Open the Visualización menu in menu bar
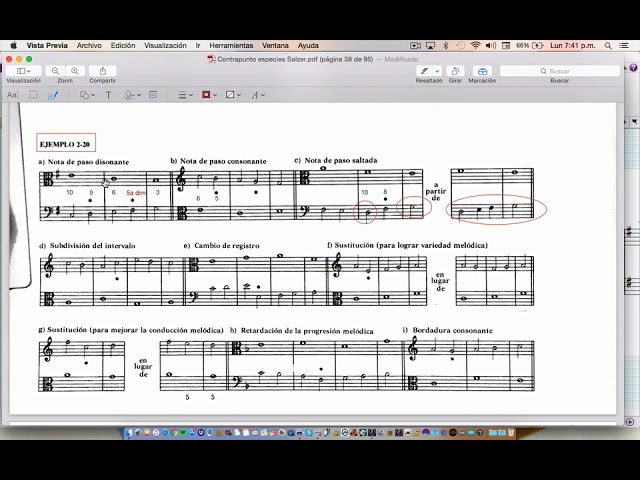This screenshot has width=640, height=480. coord(165,45)
